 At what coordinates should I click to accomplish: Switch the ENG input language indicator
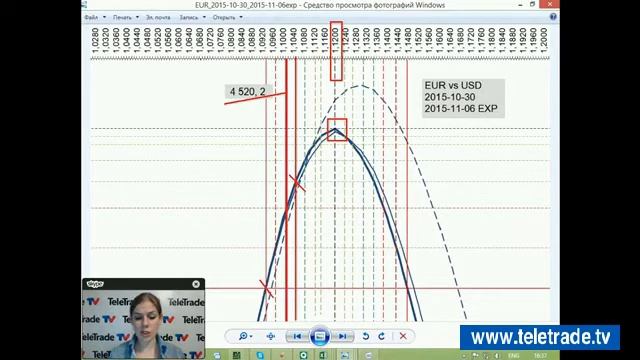point(513,356)
